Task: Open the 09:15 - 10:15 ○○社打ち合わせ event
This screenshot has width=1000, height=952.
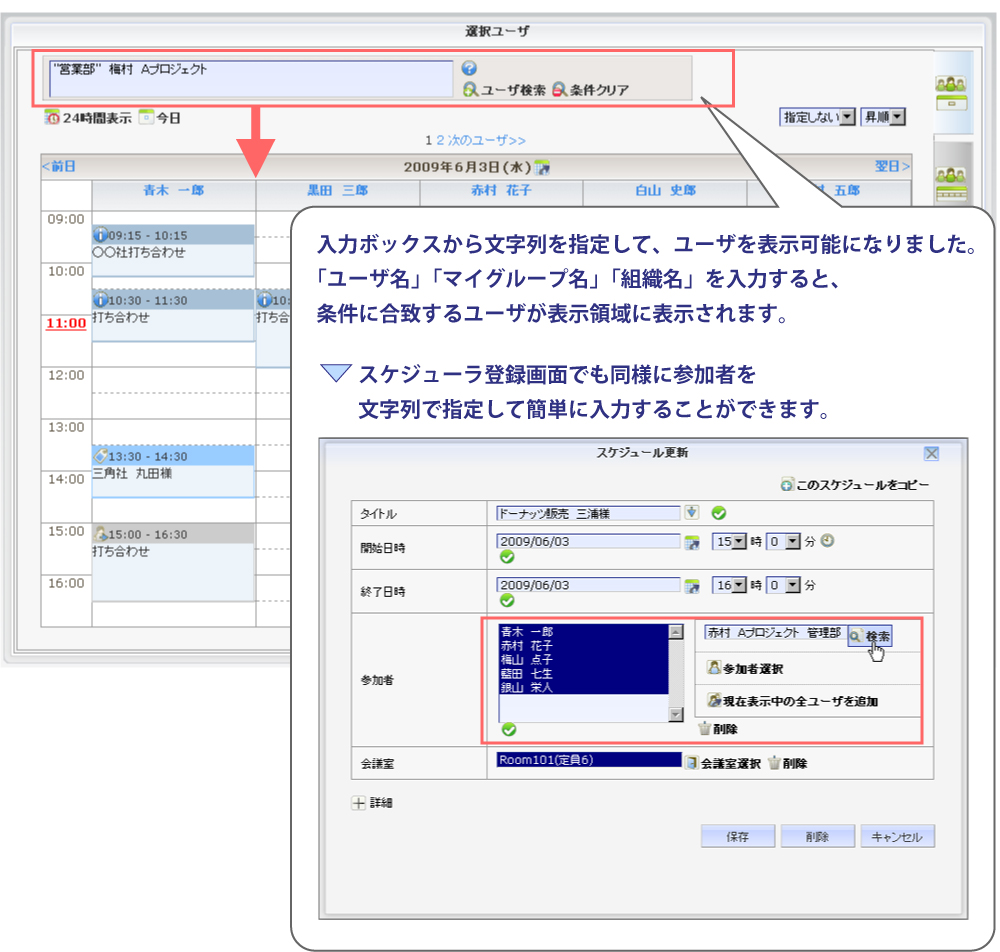Action: coord(173,251)
